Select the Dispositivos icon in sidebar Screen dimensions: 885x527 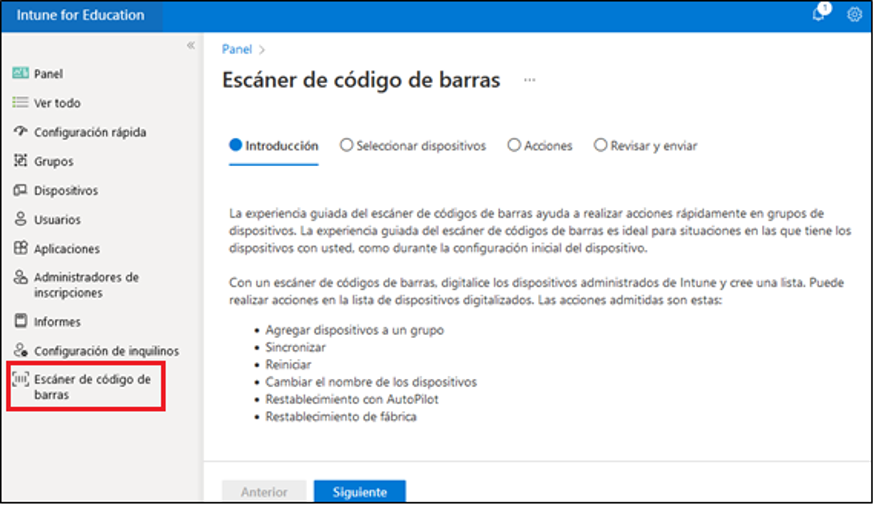[20, 190]
